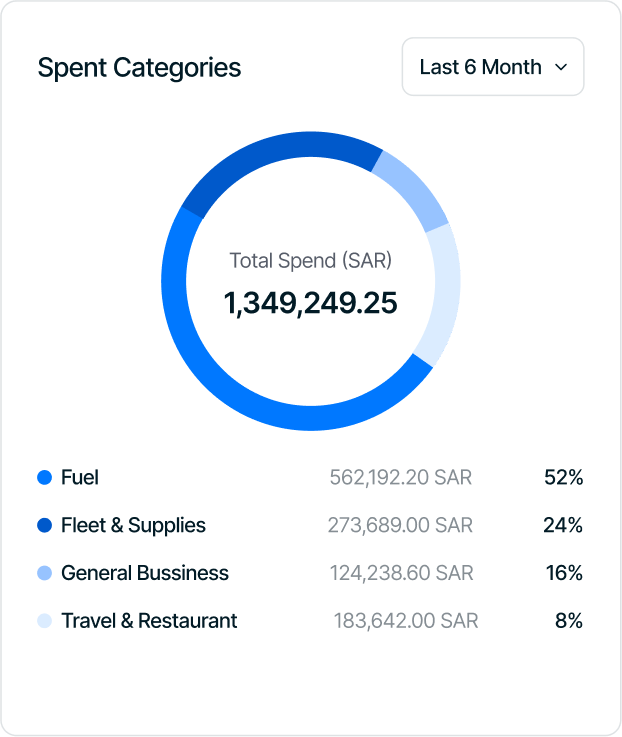Click the General Bussiness category label

[x=145, y=574]
